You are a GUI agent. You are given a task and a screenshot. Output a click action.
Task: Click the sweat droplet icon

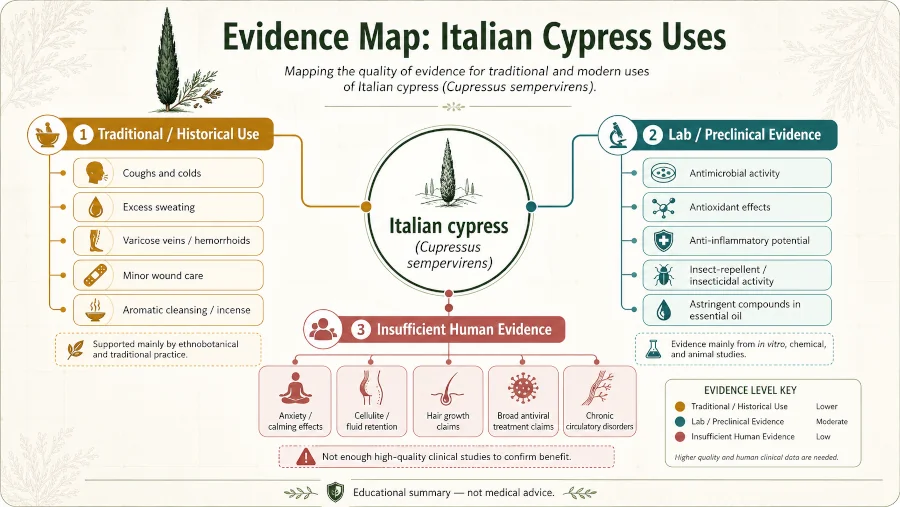[x=96, y=207]
